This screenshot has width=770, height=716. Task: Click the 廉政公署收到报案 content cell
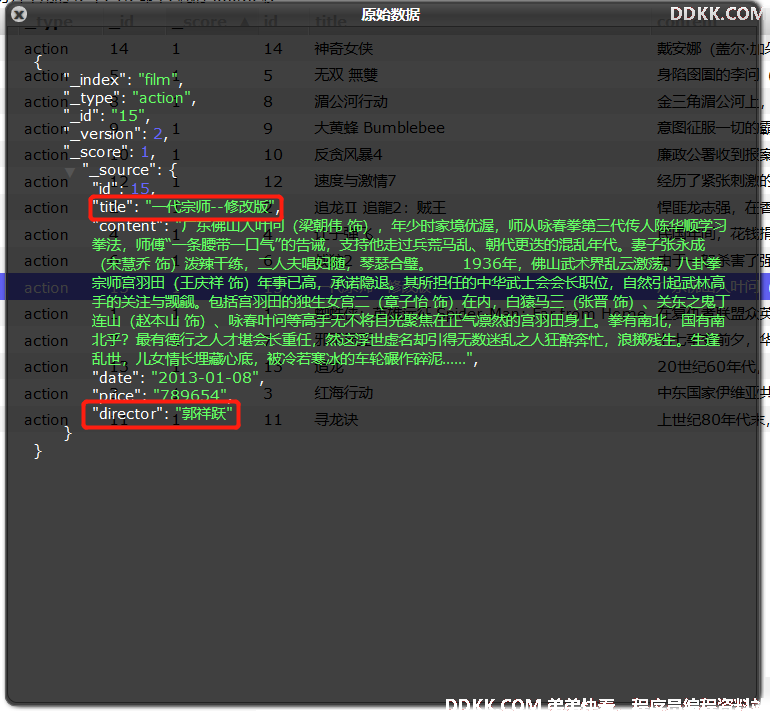pos(713,155)
